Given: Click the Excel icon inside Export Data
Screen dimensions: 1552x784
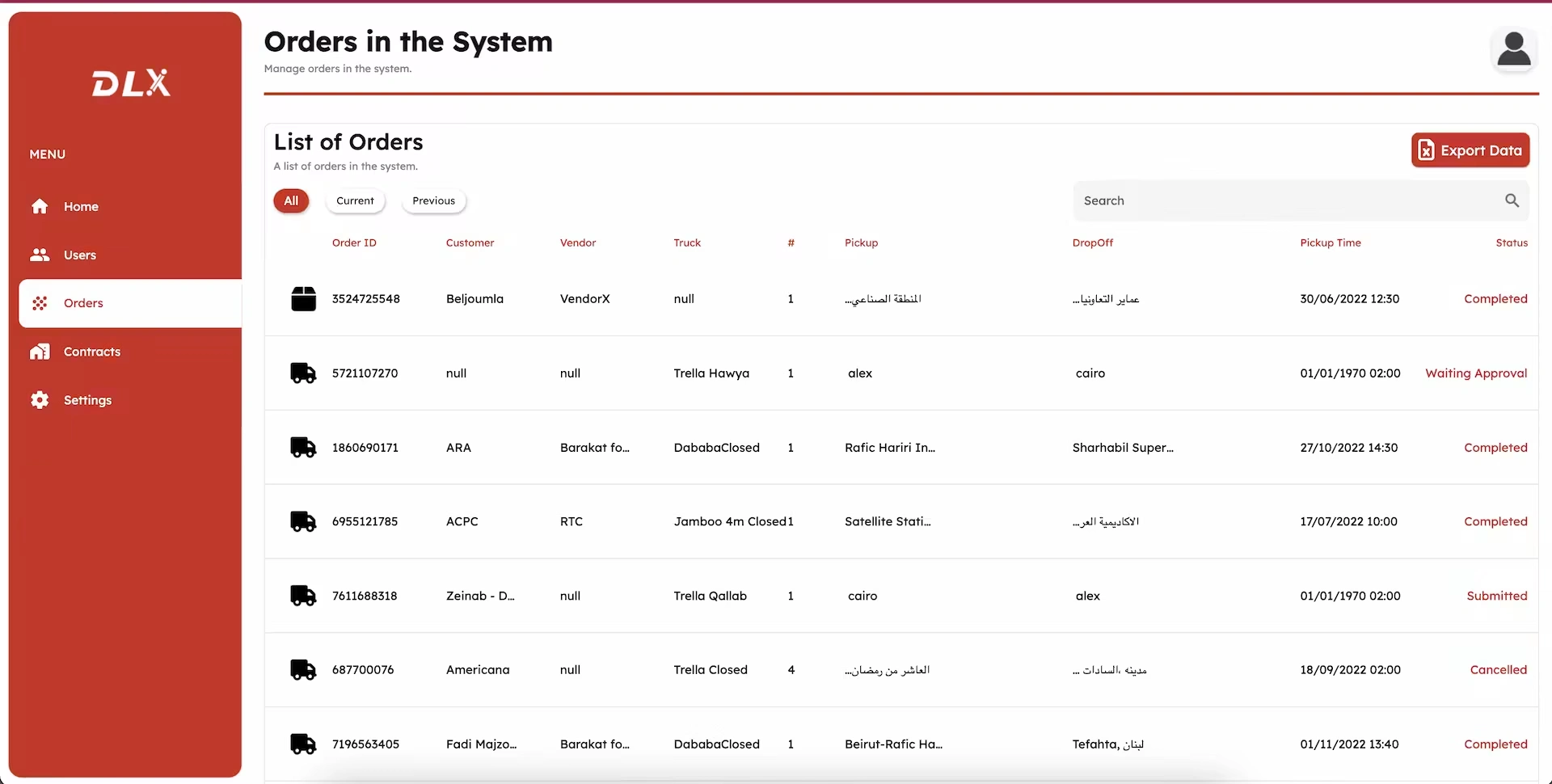Looking at the screenshot, I should click(x=1425, y=150).
